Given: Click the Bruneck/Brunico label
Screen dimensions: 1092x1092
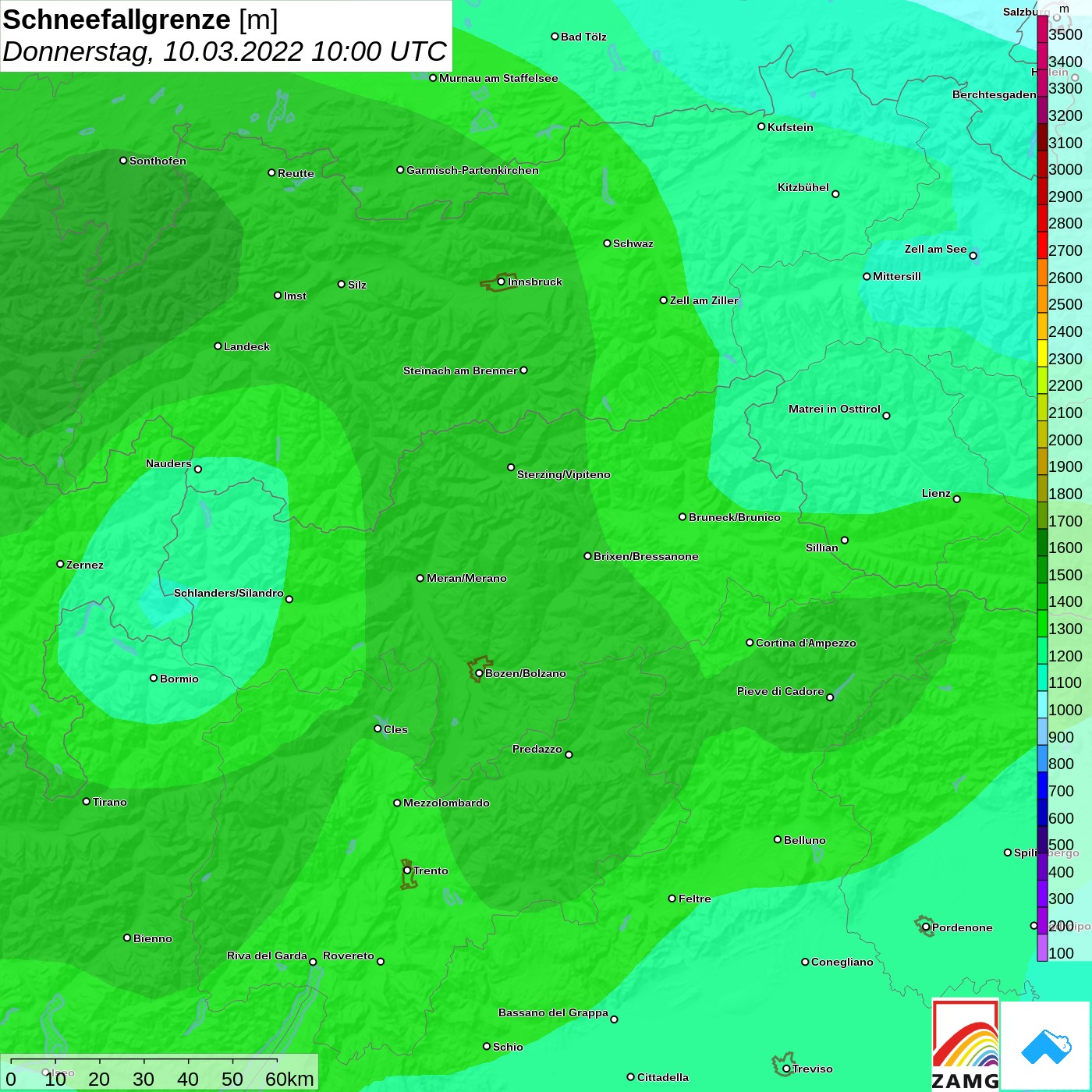Looking at the screenshot, I should (x=735, y=517).
